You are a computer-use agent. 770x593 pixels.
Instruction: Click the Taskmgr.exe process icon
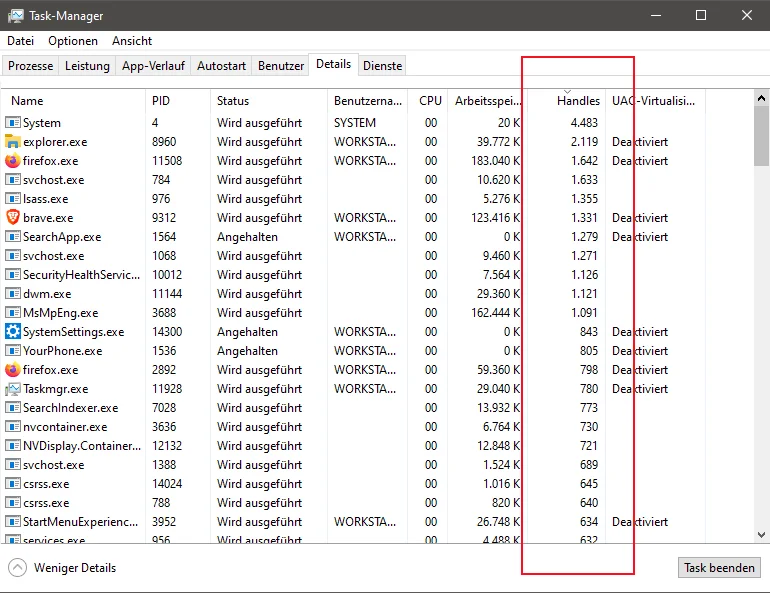tap(13, 389)
